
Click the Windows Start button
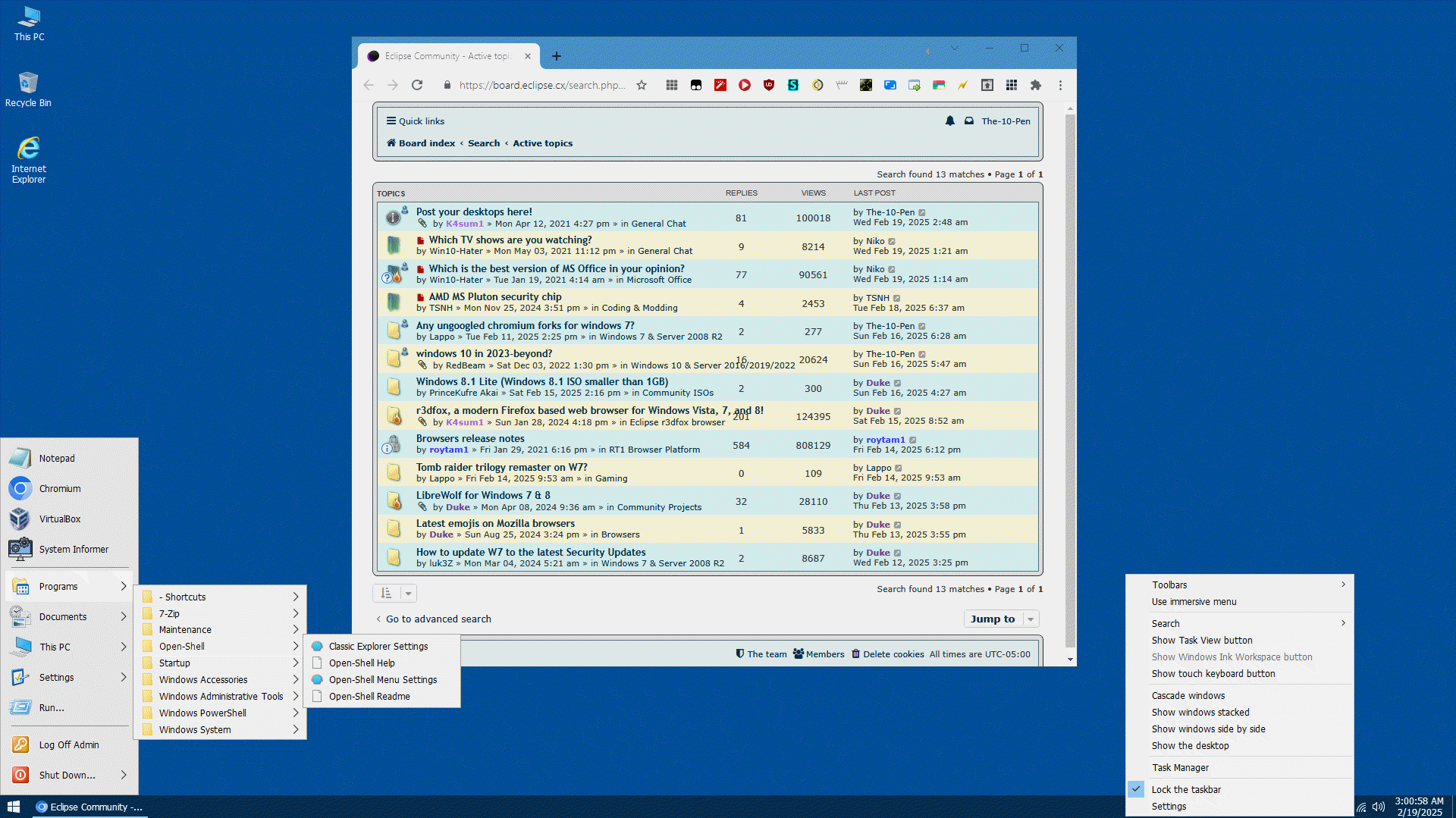click(x=13, y=807)
